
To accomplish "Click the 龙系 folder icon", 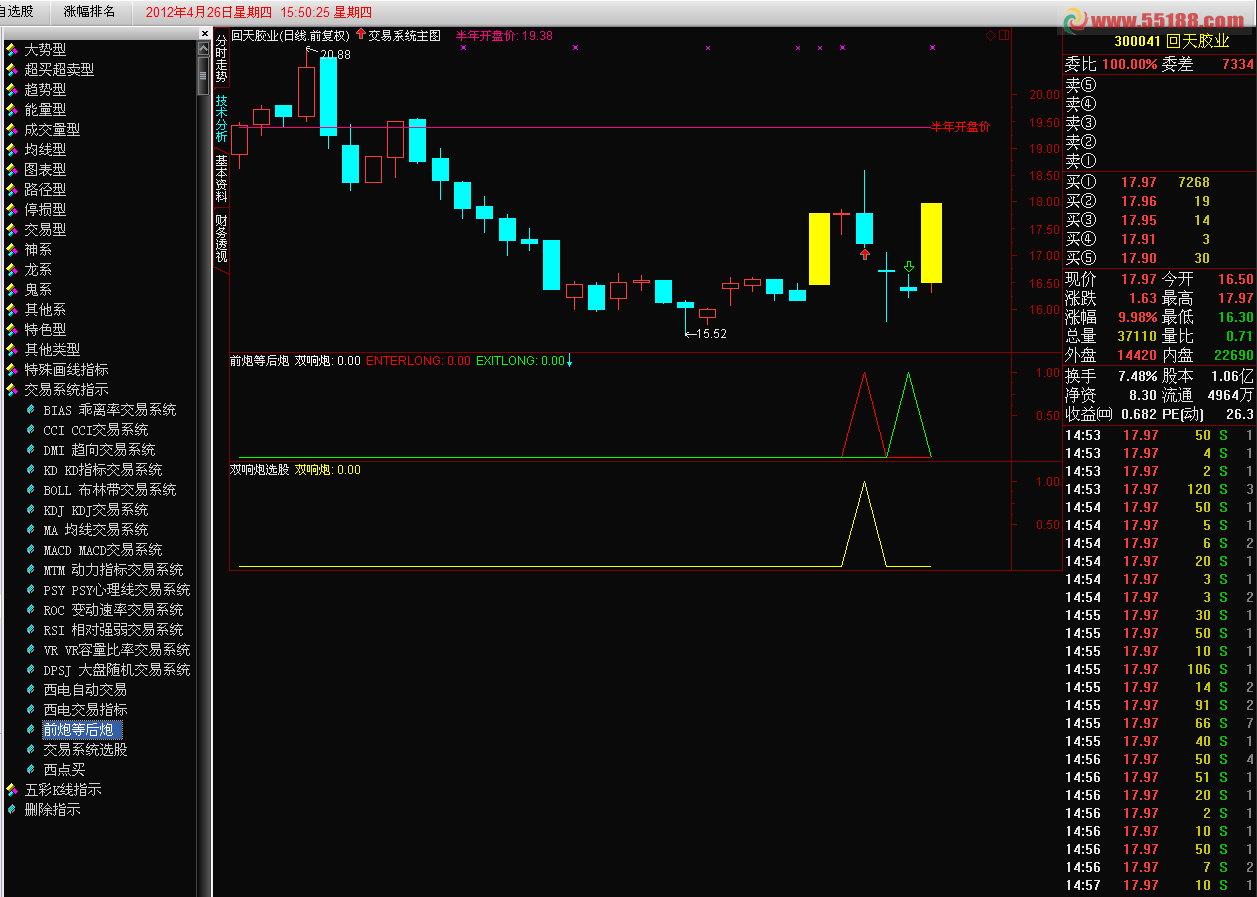I will click(x=12, y=270).
